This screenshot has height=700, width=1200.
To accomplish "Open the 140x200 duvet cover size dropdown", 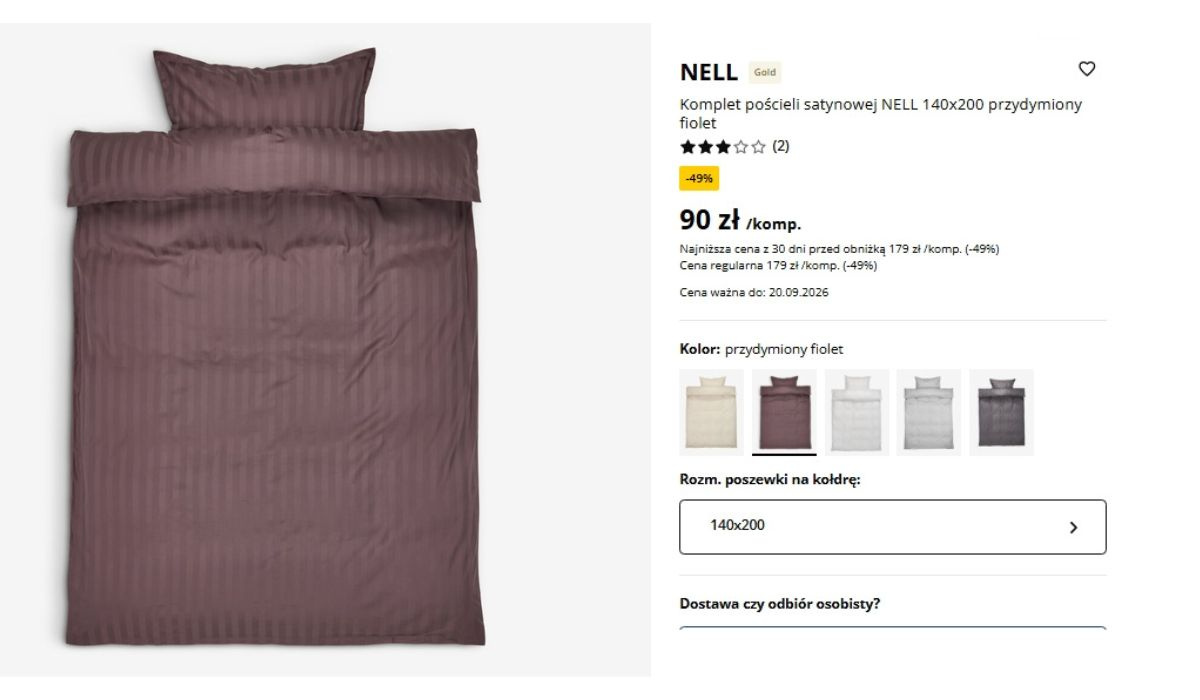I will pyautogui.click(x=893, y=527).
